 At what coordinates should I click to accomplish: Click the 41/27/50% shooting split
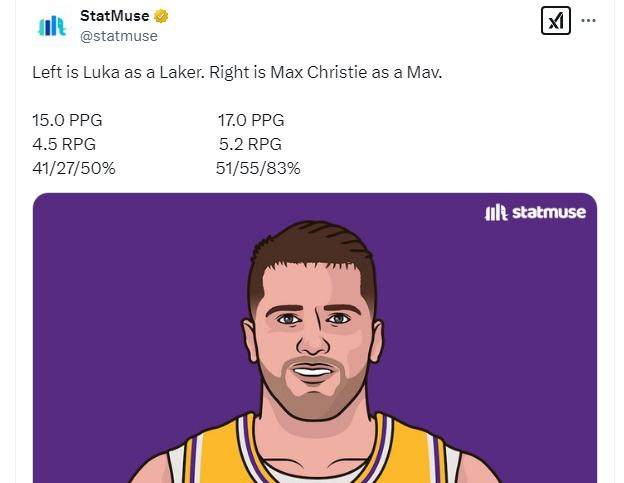pyautogui.click(x=74, y=168)
